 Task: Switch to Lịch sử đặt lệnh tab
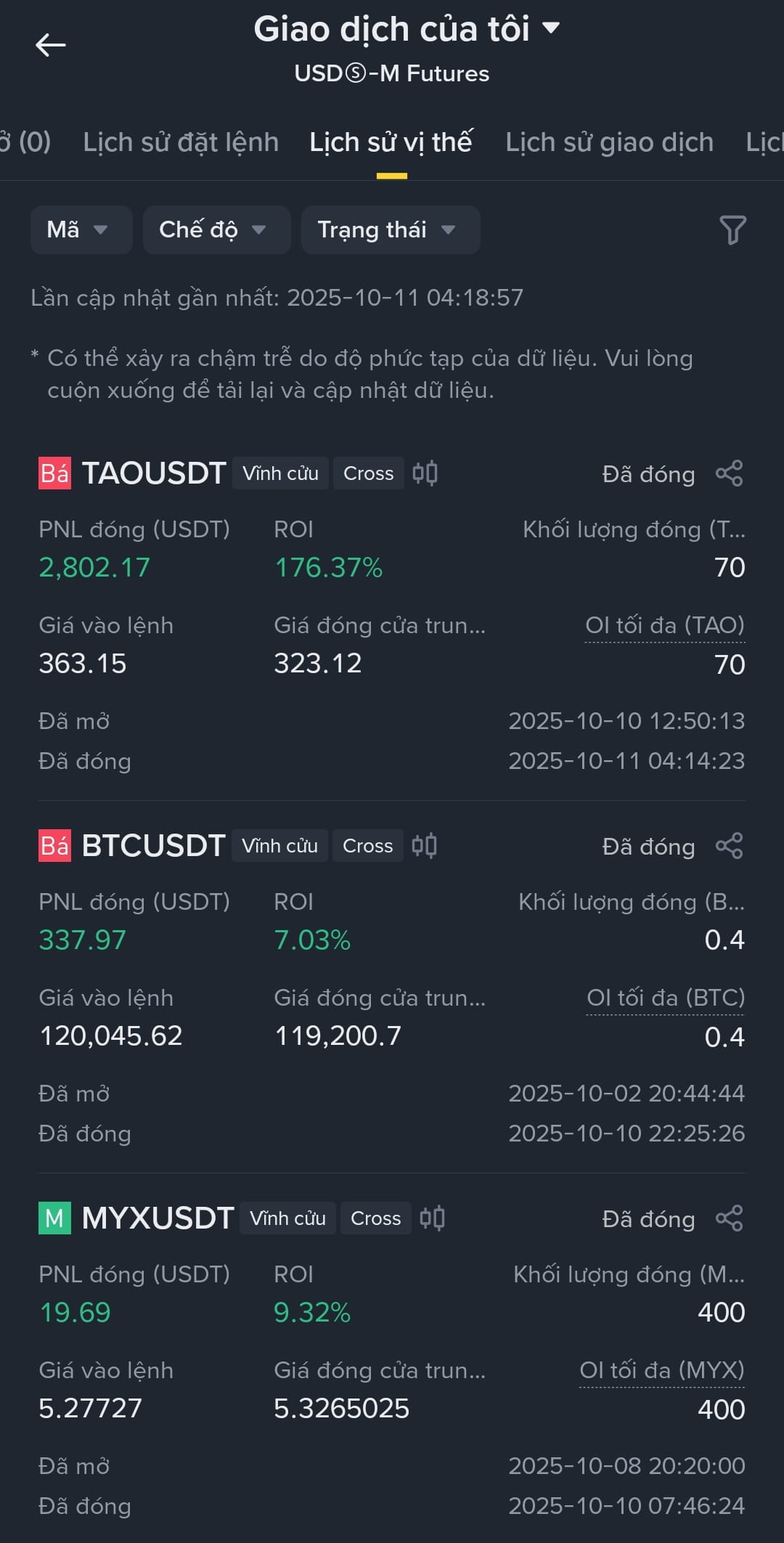click(x=181, y=142)
